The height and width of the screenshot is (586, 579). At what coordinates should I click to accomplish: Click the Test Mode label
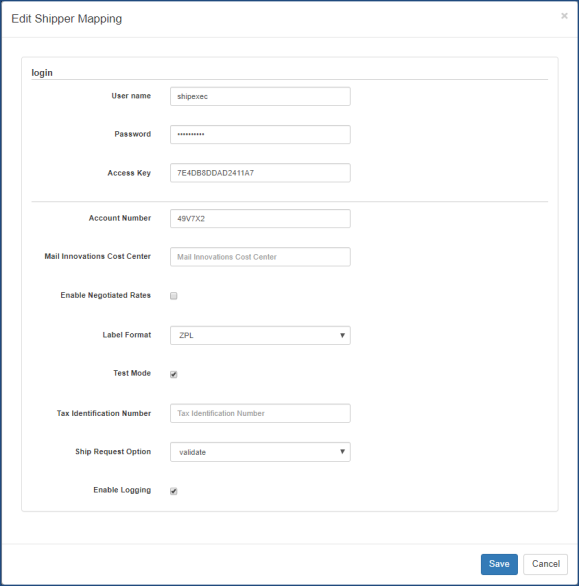(132, 373)
